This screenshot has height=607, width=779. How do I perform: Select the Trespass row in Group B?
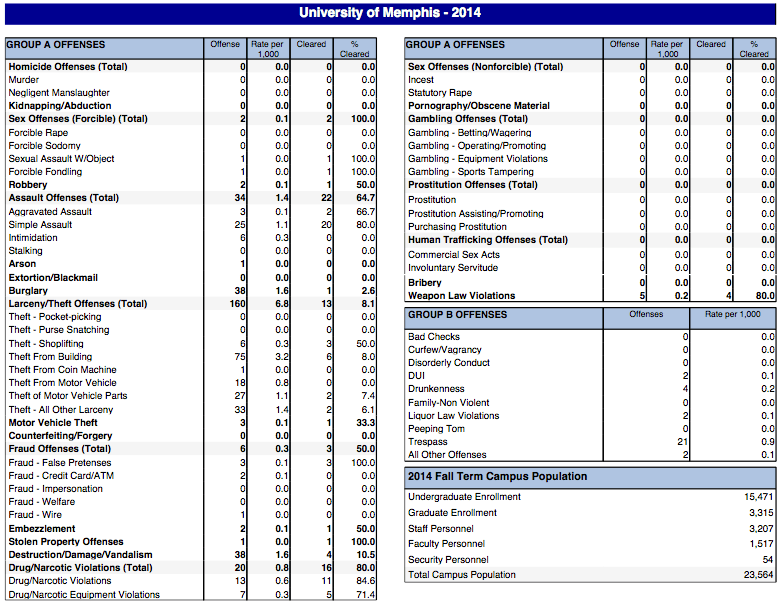point(428,442)
